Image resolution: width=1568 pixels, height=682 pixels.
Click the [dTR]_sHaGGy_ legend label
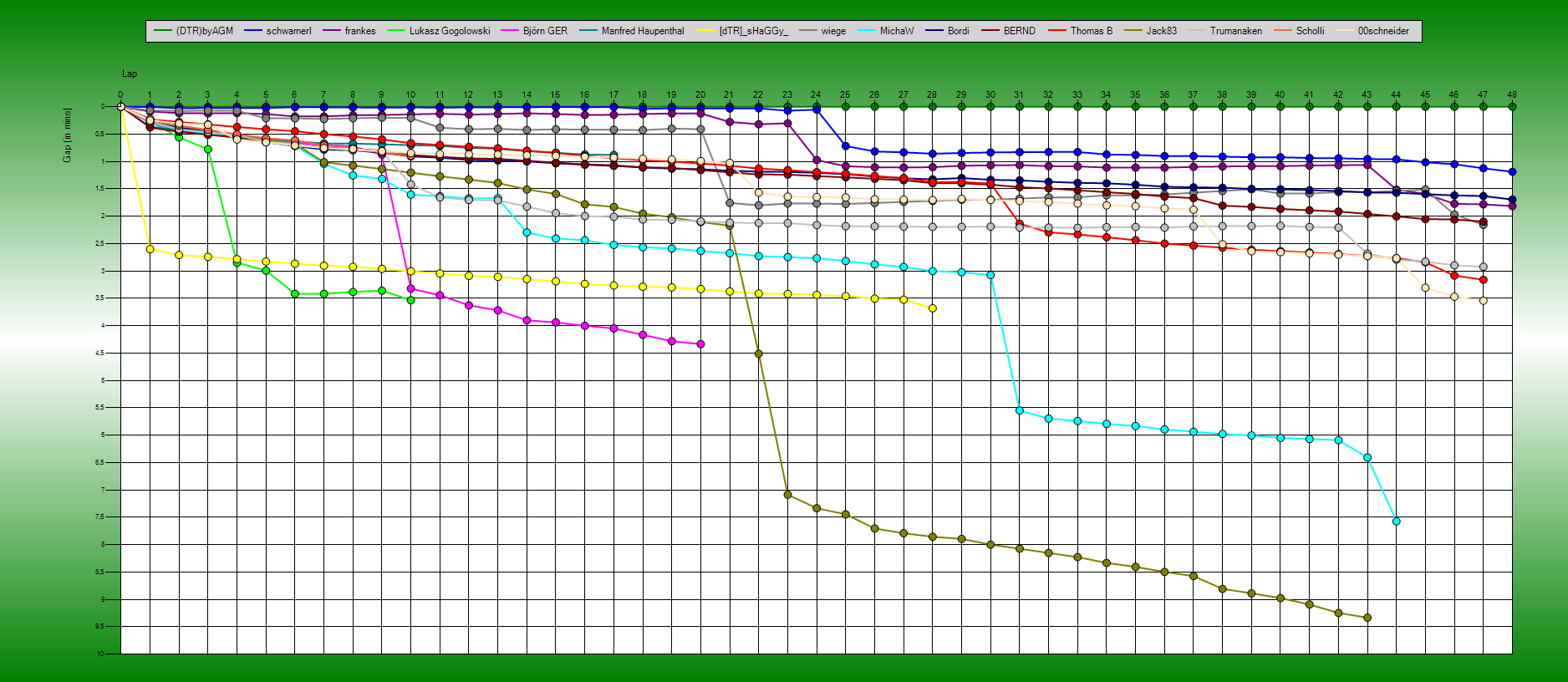click(753, 31)
